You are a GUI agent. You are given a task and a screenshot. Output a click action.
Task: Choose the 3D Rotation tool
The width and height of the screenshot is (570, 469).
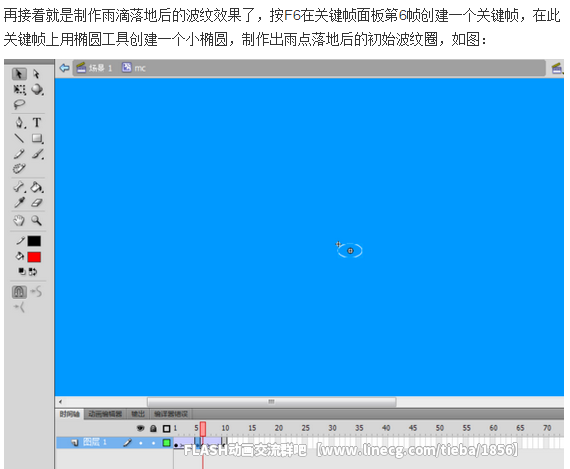(37, 89)
